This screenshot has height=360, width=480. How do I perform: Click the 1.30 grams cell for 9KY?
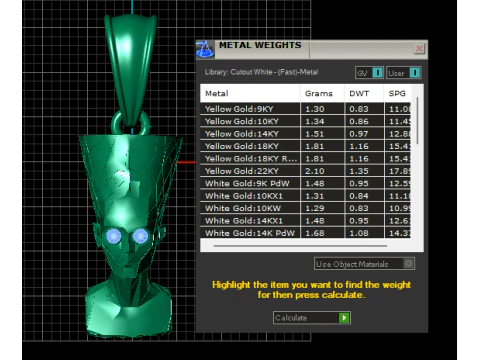[322, 109]
